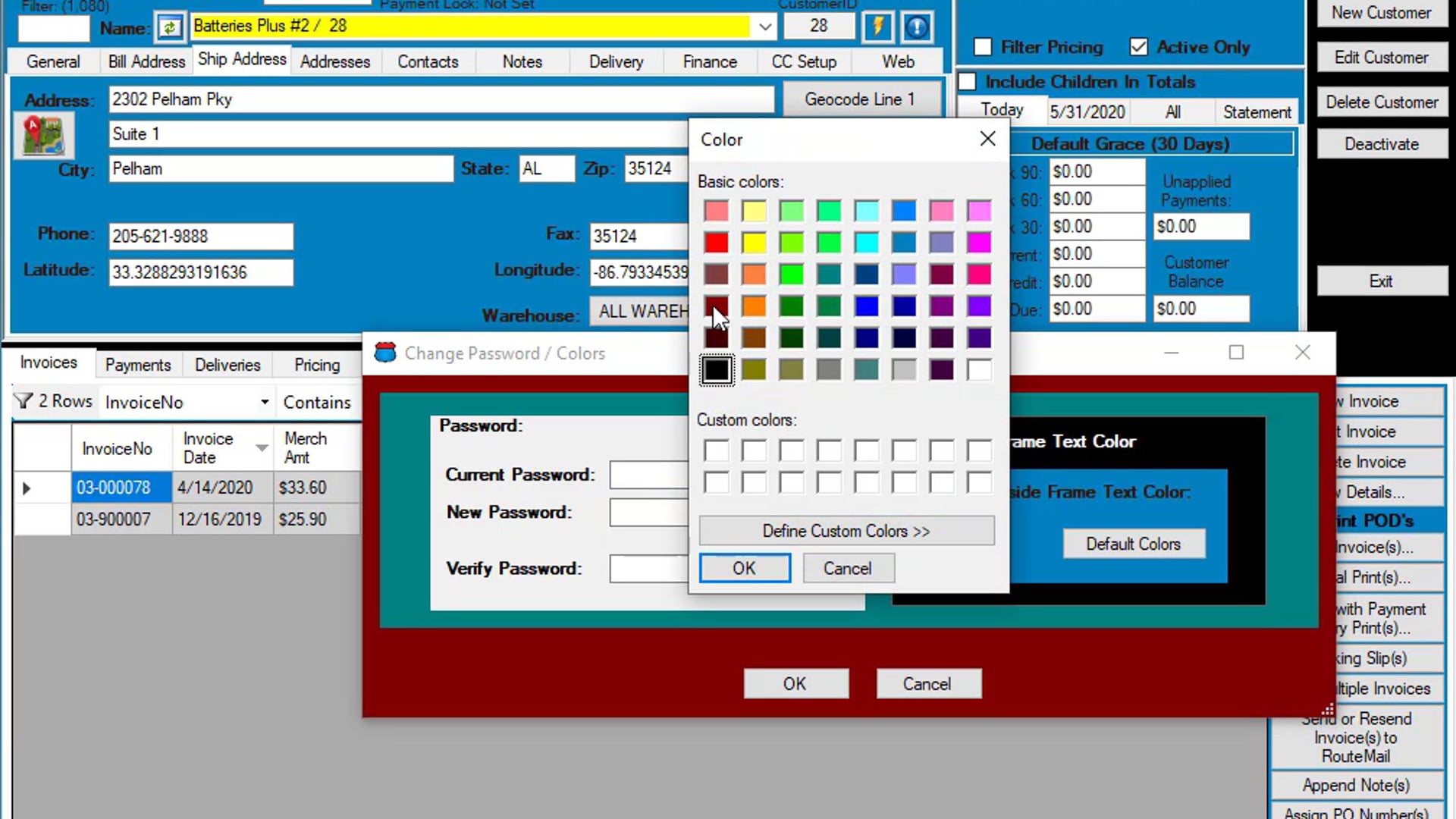Image resolution: width=1456 pixels, height=819 pixels.
Task: Click the Current Password input field
Action: [649, 475]
